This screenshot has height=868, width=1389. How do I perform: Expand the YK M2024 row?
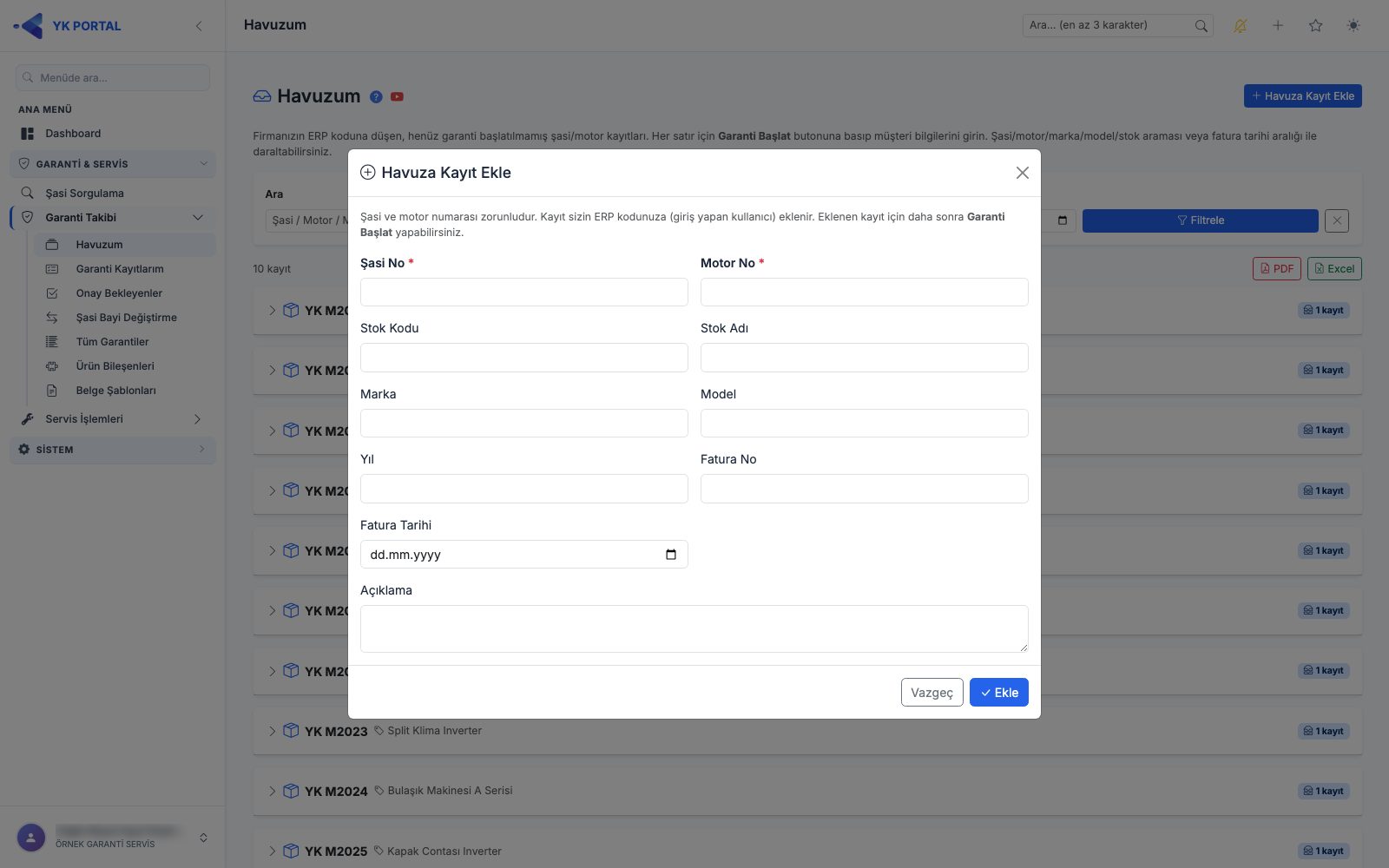(272, 792)
